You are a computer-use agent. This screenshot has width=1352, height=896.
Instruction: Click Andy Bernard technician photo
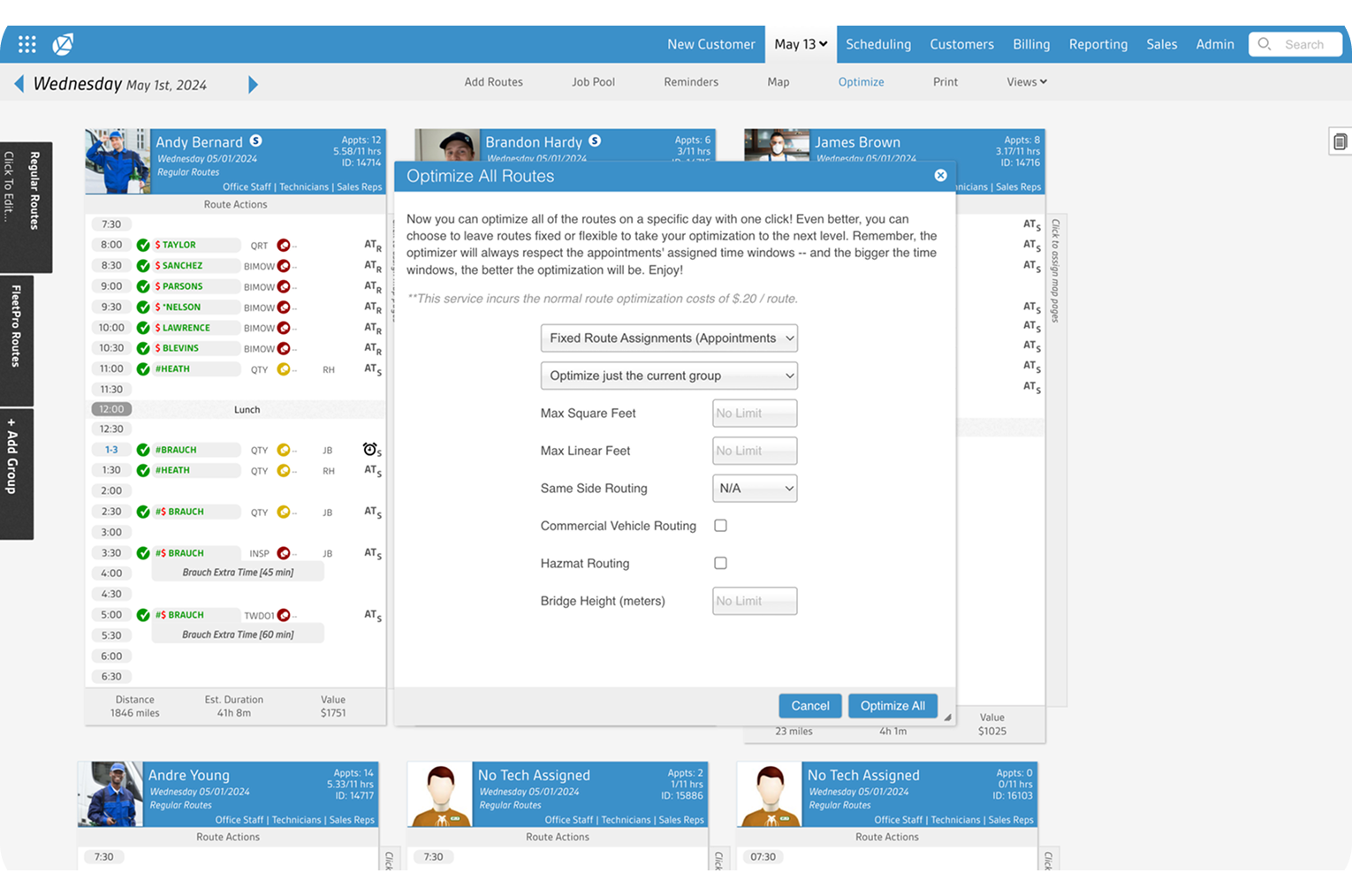click(x=118, y=162)
